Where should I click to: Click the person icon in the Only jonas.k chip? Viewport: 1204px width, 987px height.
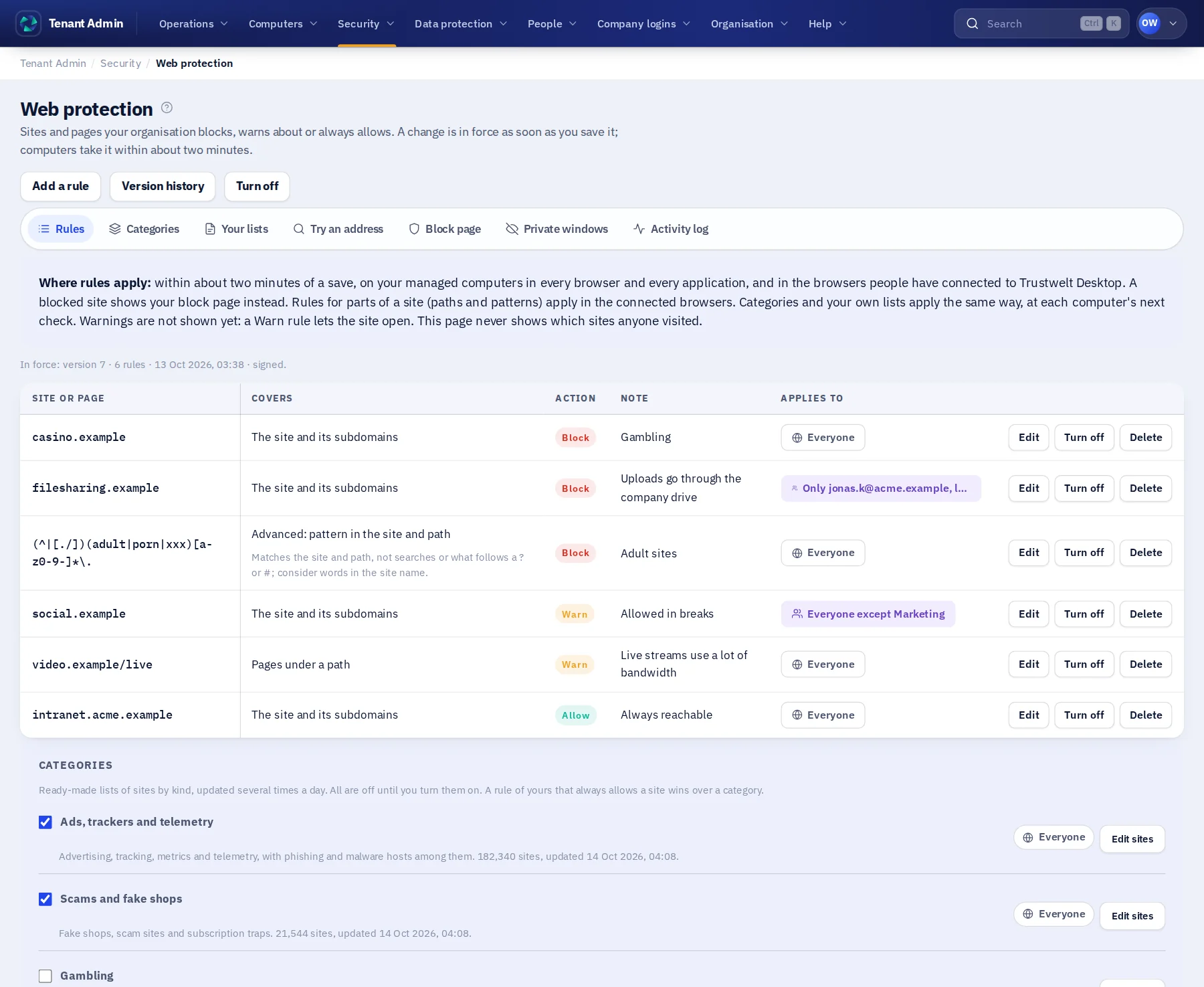tap(795, 488)
